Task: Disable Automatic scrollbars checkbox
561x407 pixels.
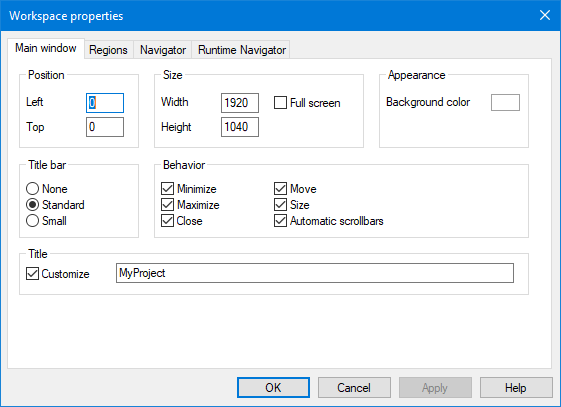Action: click(280, 221)
